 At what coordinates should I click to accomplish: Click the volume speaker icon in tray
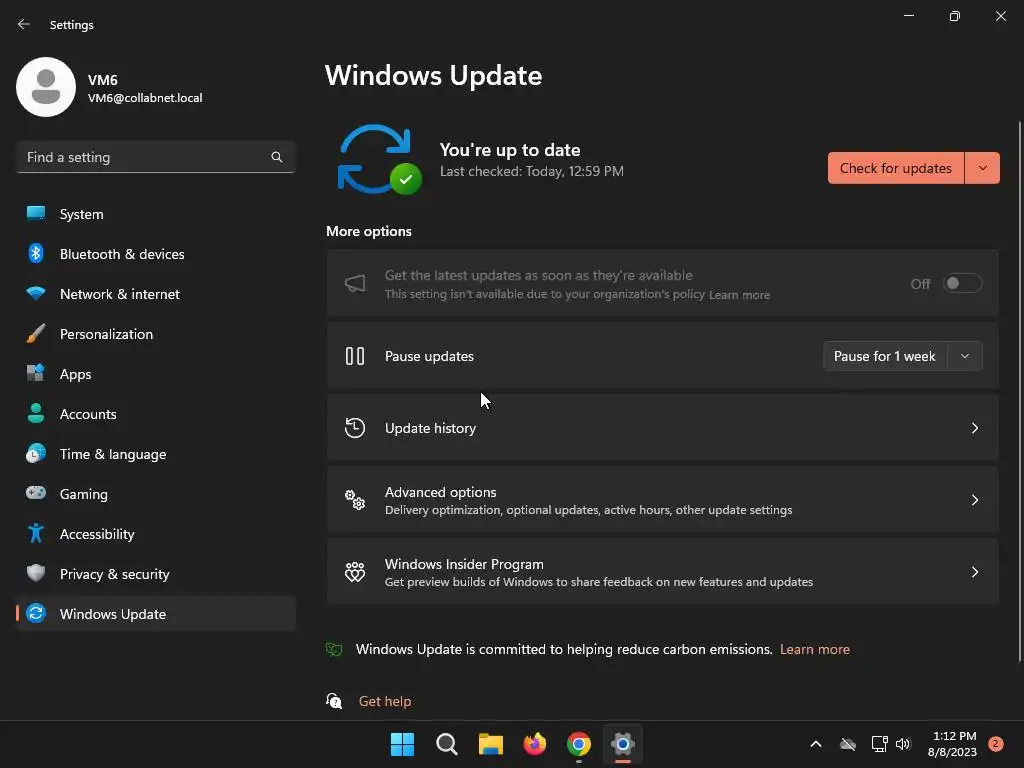pos(903,744)
